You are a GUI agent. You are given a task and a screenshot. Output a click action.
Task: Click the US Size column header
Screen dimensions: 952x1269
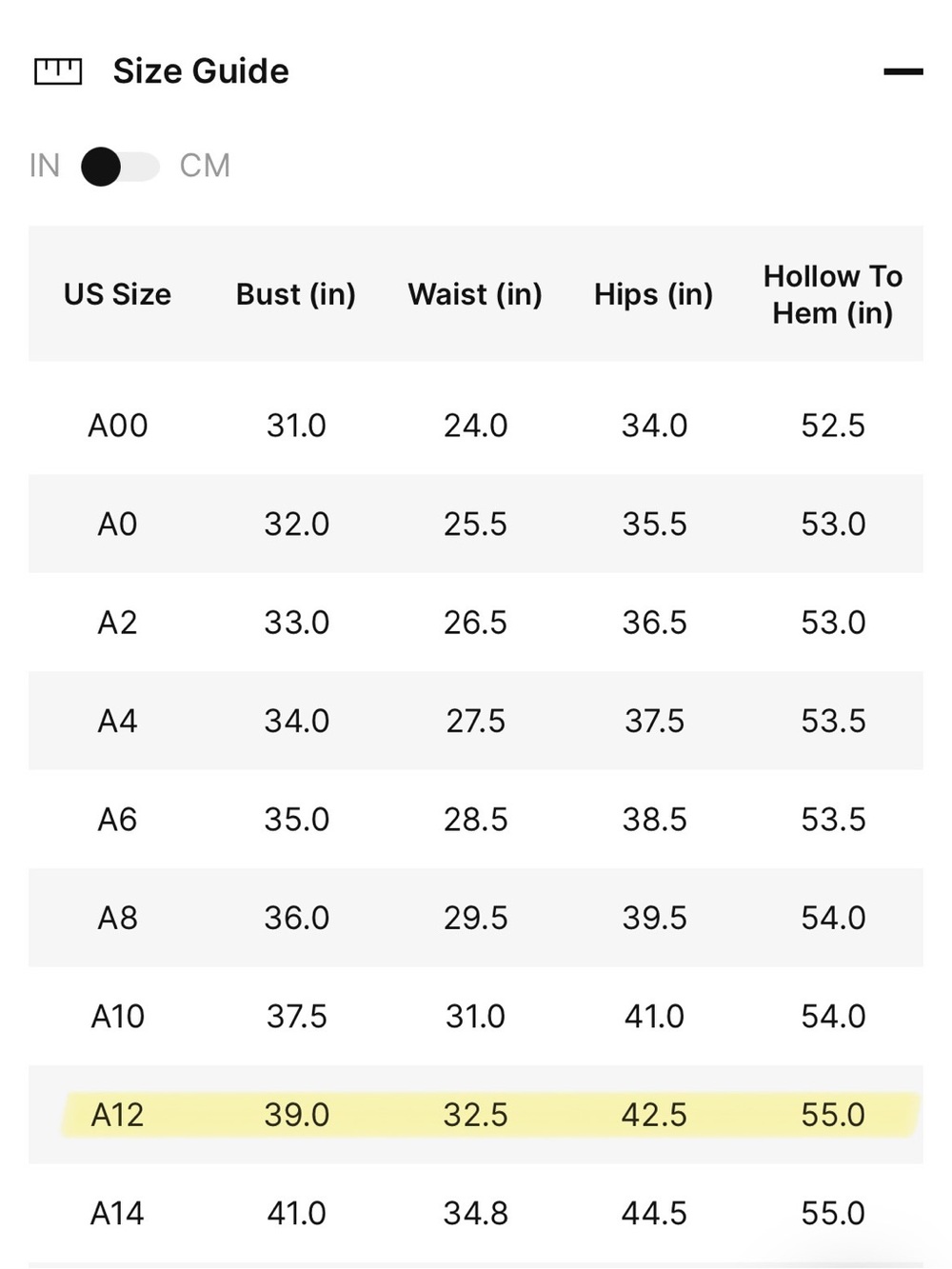(x=118, y=294)
